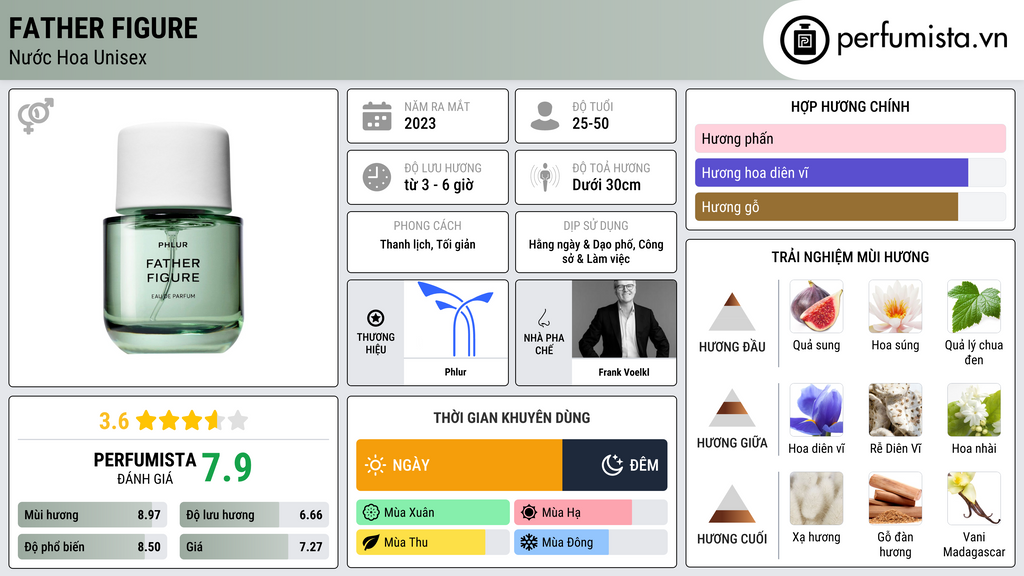
Task: Click the Hoa nhài jasmine image
Action: (974, 409)
